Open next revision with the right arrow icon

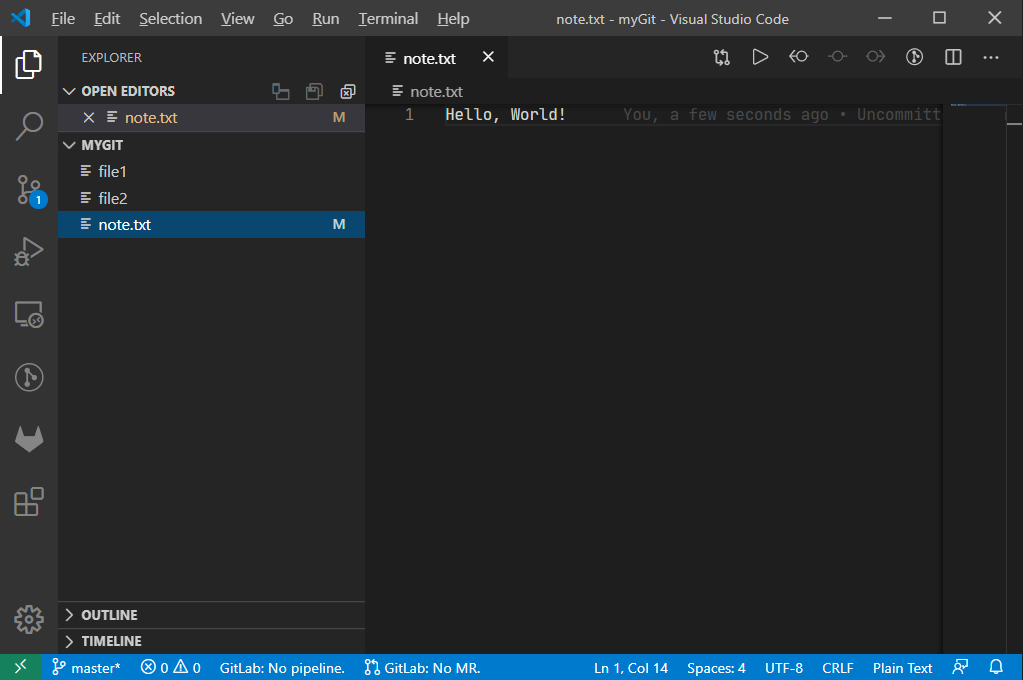[876, 57]
